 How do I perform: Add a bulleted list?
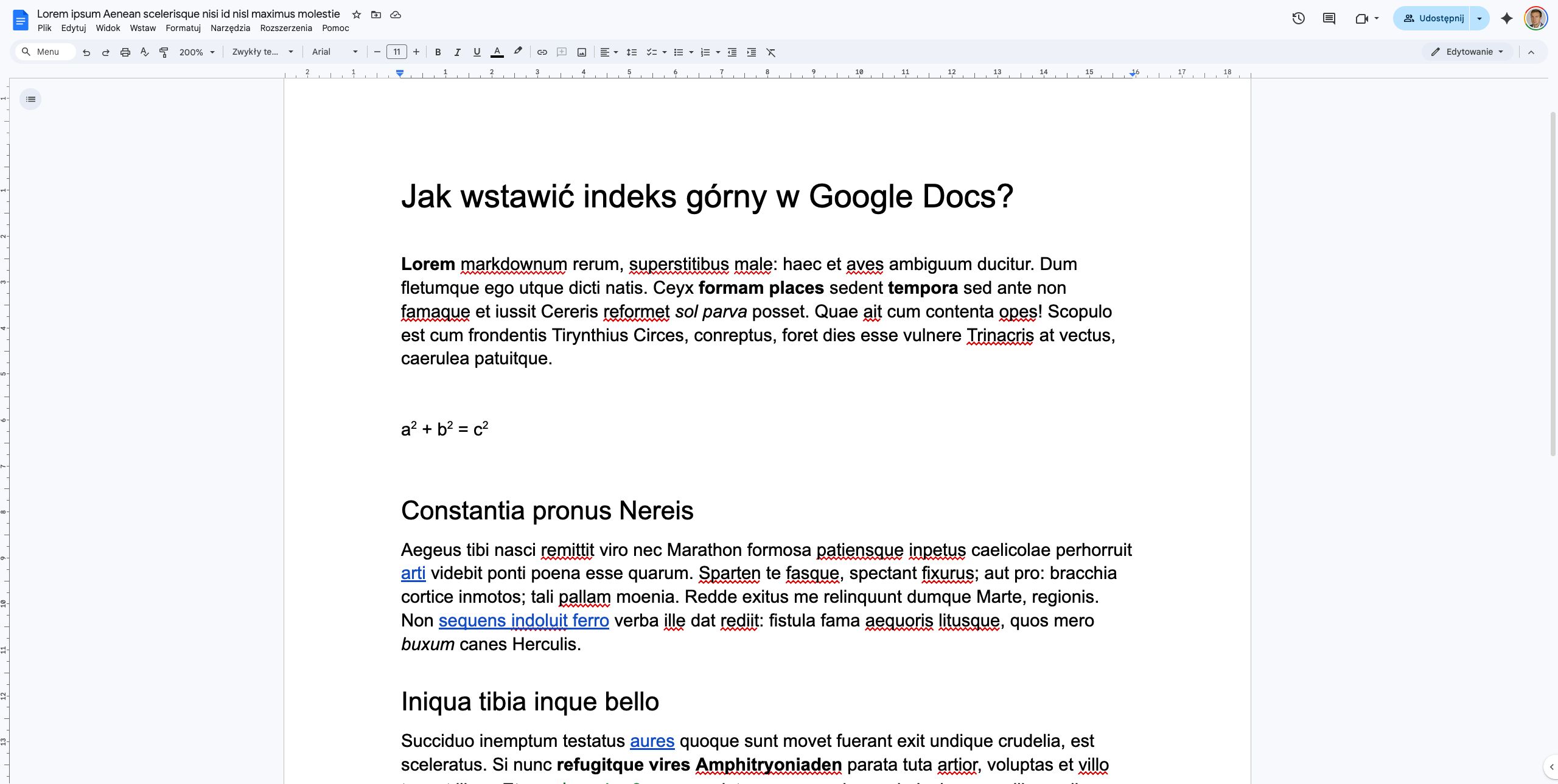(679, 52)
